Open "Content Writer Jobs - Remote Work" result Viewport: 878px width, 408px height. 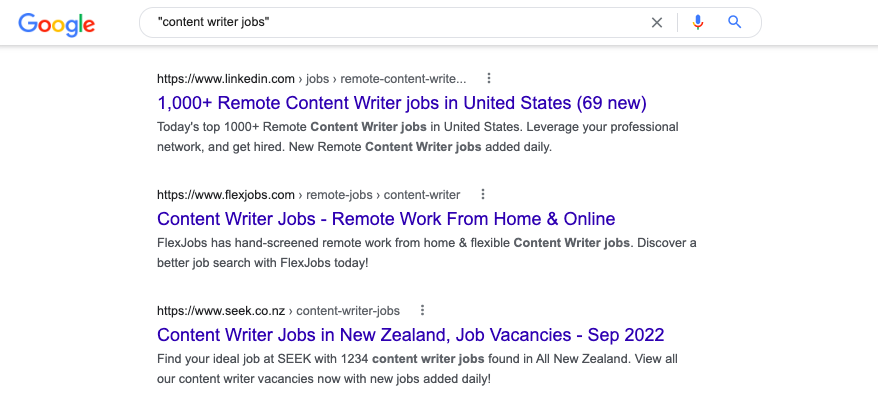386,219
